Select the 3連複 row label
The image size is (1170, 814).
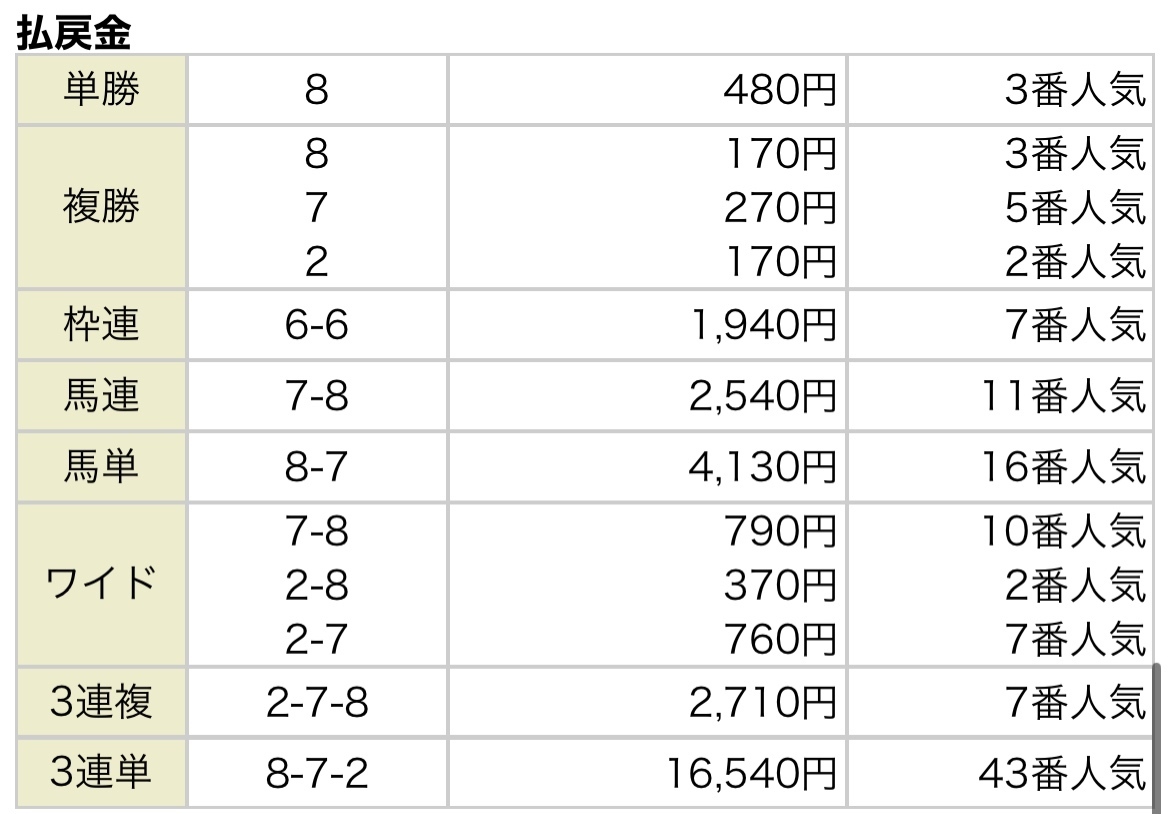(x=101, y=702)
